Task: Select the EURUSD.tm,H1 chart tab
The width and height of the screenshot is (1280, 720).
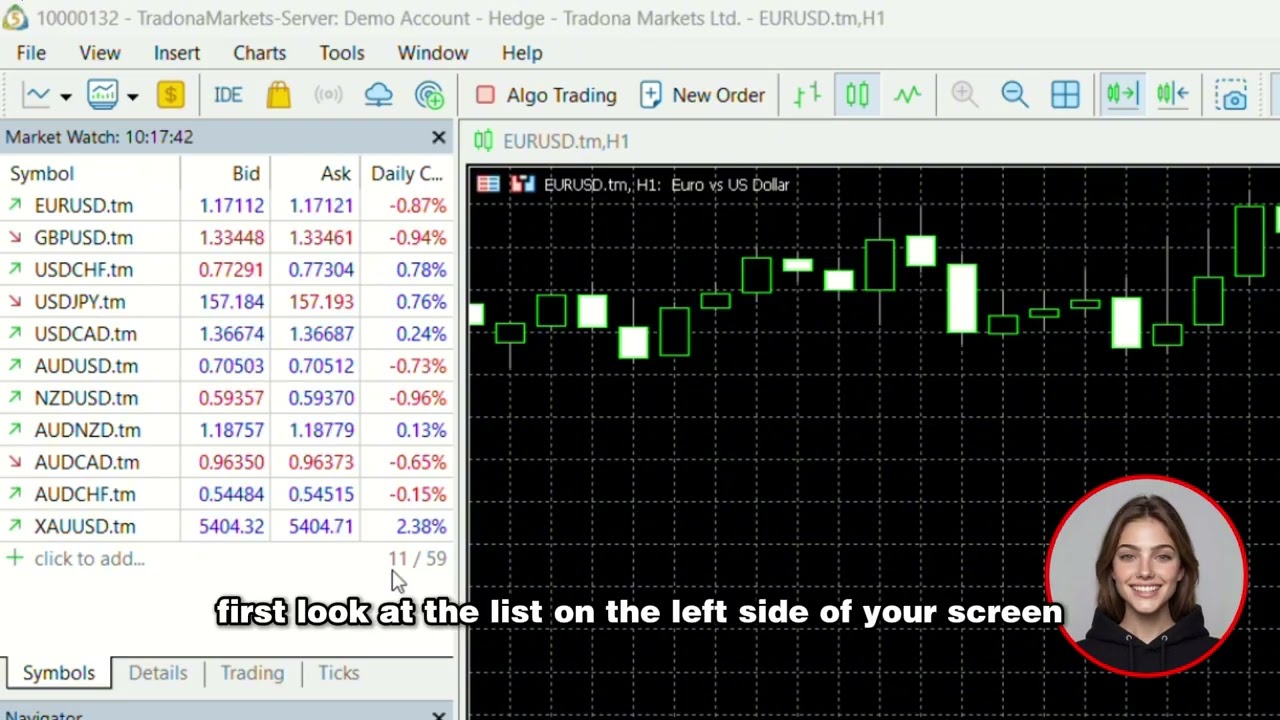Action: (553, 141)
